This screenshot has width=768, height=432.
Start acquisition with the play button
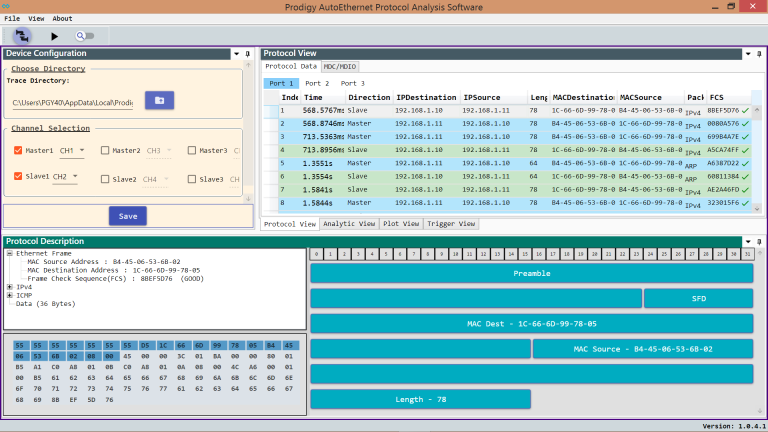point(54,36)
